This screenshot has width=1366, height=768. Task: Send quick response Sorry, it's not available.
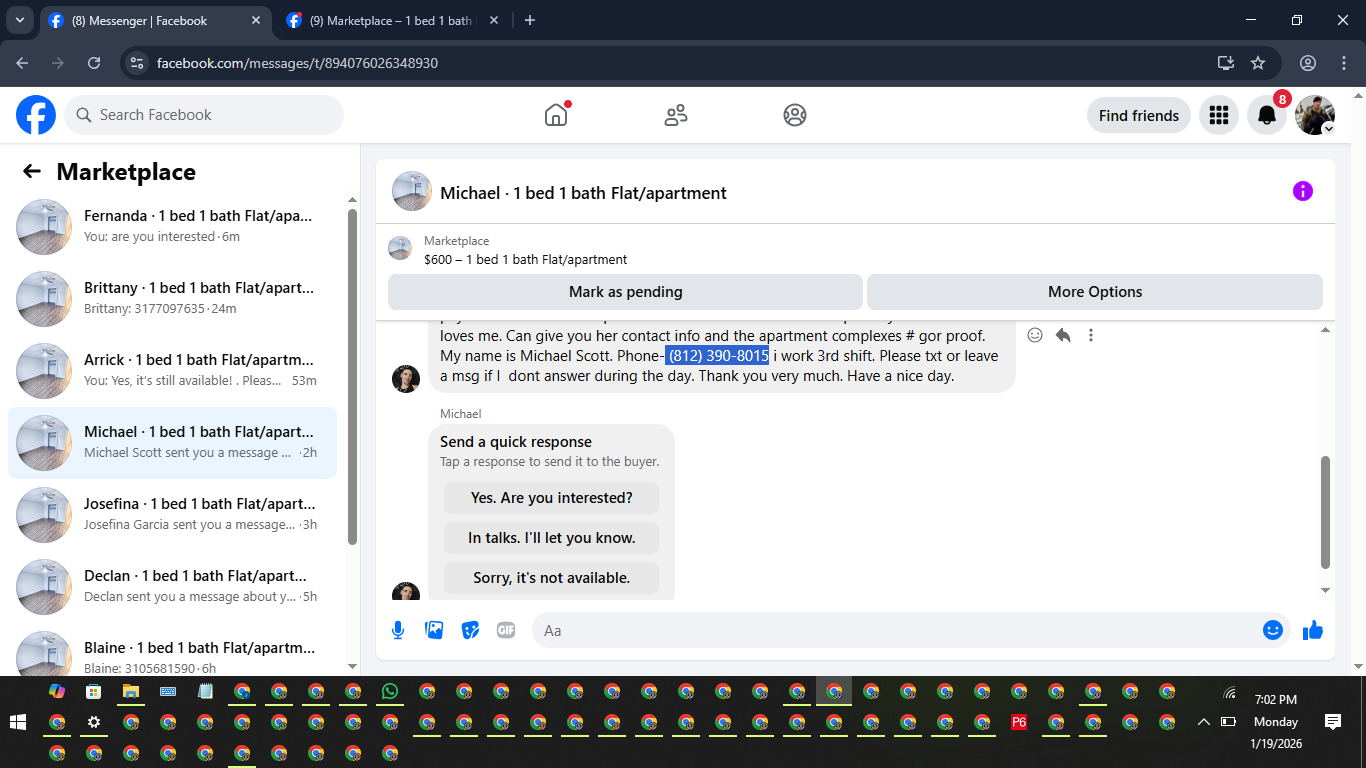pyautogui.click(x=552, y=578)
